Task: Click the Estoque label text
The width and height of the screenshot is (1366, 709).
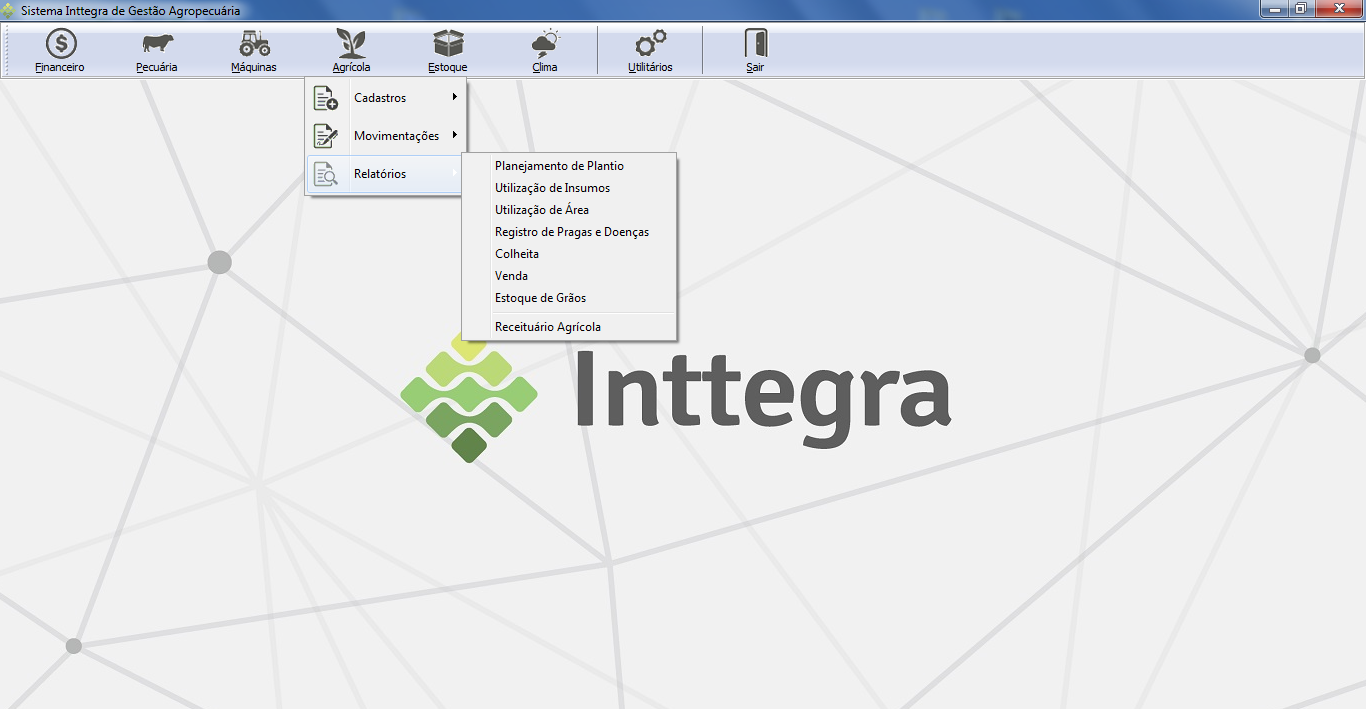Action: (x=448, y=68)
